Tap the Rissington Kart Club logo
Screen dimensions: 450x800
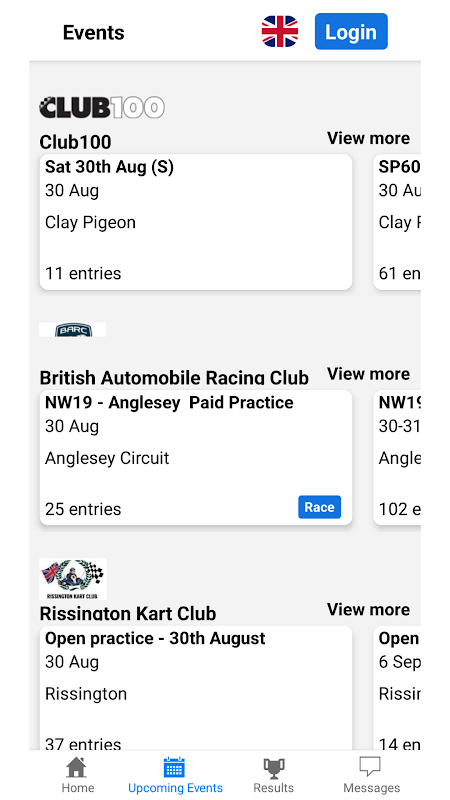point(73,579)
